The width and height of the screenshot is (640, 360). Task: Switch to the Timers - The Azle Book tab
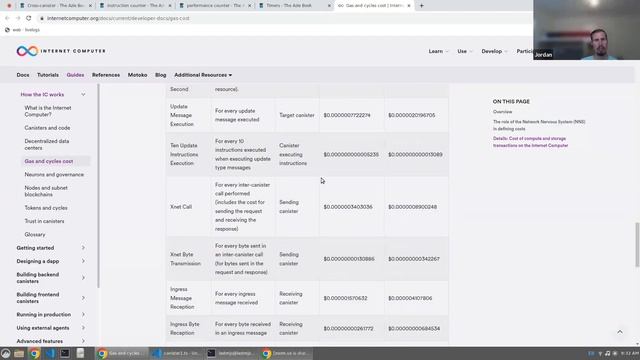coord(294,6)
